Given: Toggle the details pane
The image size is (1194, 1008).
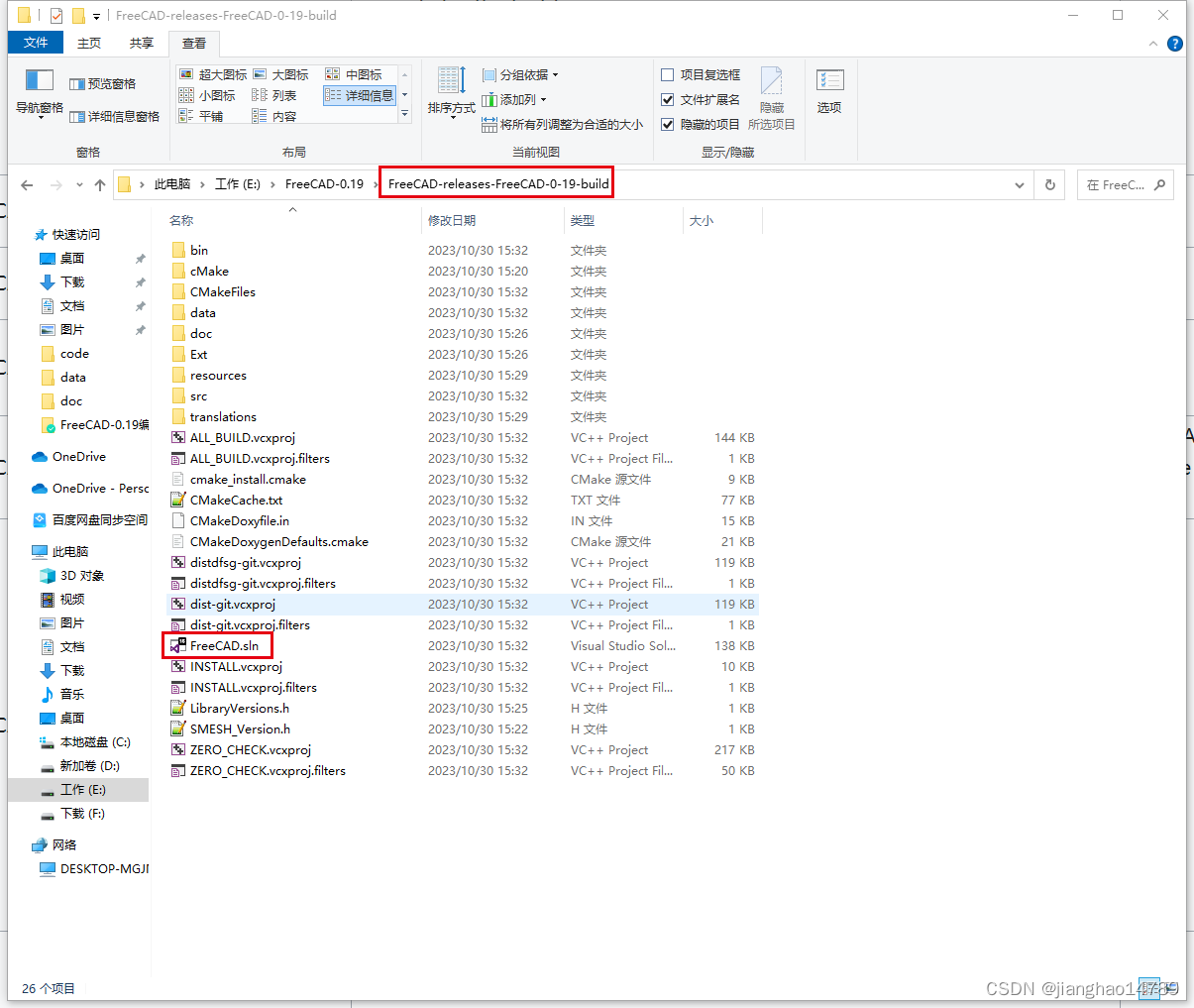Looking at the screenshot, I should click(114, 117).
